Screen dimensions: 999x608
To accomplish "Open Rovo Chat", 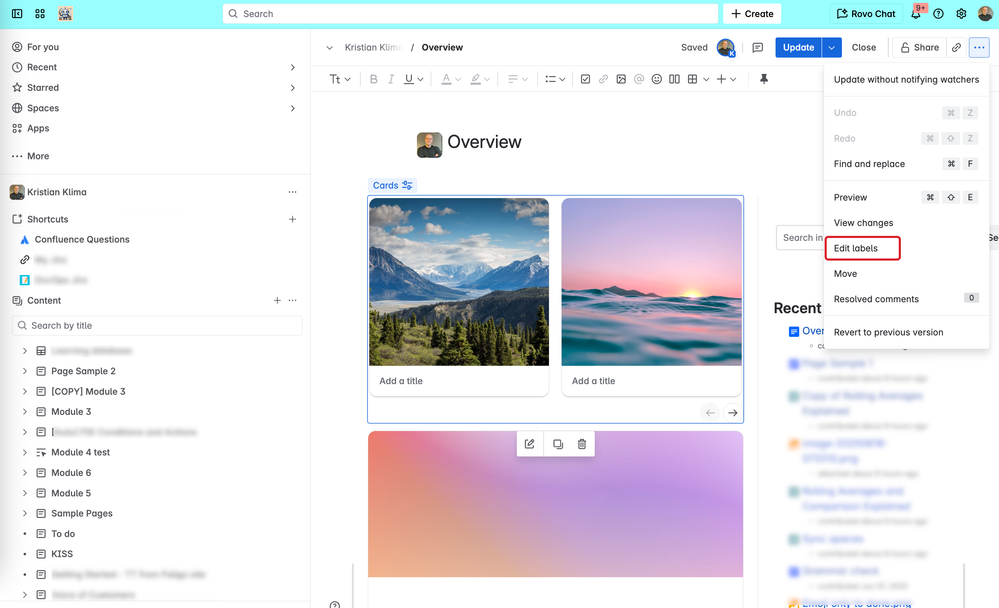I will tap(866, 13).
